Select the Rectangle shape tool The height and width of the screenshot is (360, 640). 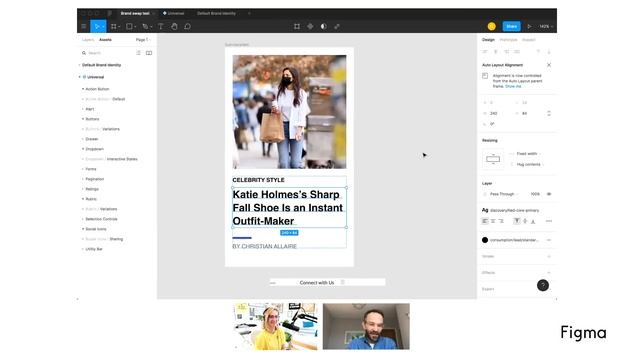(129, 27)
